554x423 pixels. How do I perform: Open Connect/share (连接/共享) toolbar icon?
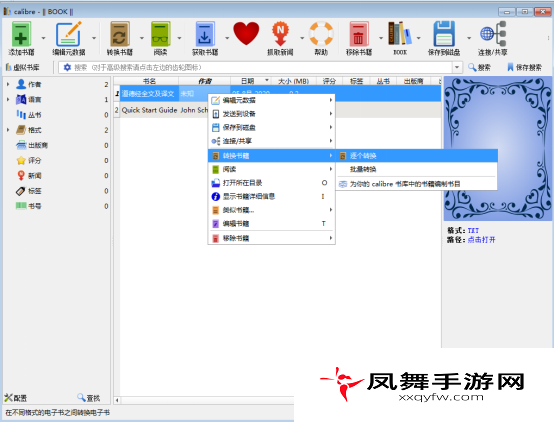point(493,34)
